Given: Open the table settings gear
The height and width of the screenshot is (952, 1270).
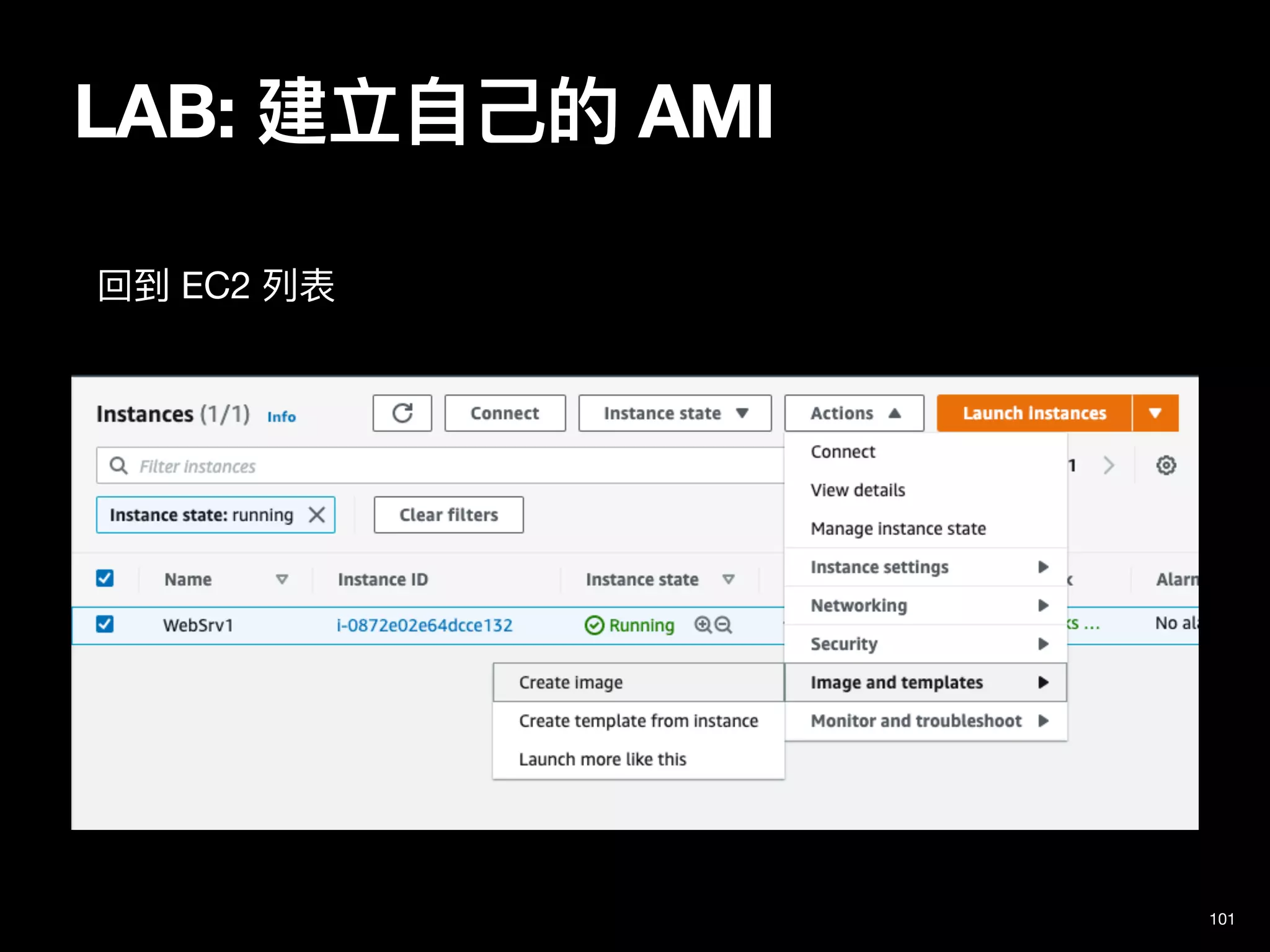Looking at the screenshot, I should pyautogui.click(x=1166, y=465).
